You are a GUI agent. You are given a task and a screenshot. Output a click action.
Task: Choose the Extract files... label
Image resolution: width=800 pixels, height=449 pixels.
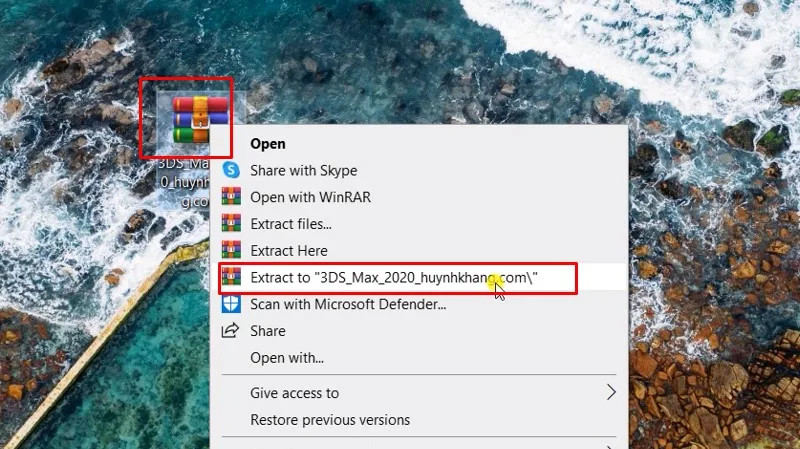tap(290, 224)
